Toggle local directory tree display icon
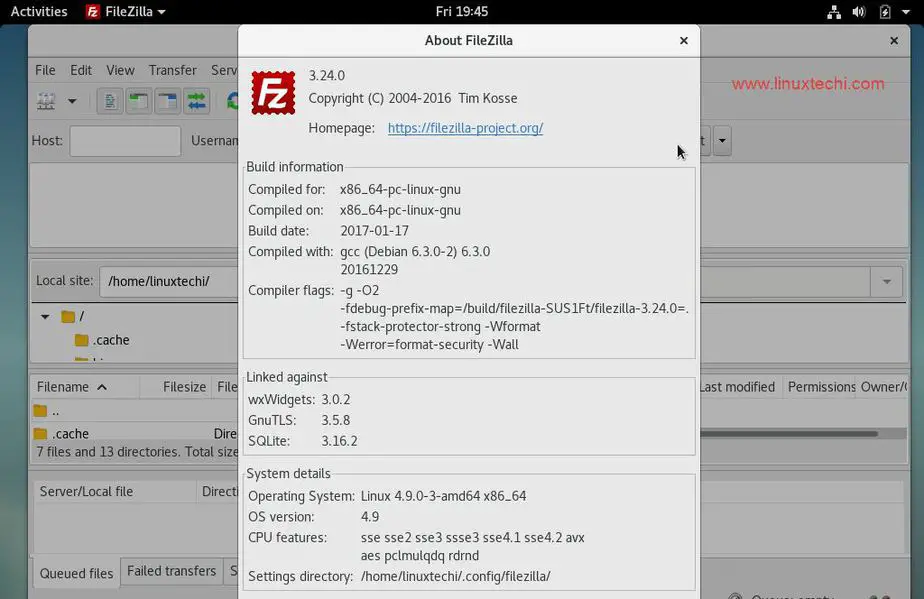The width and height of the screenshot is (924, 599). (138, 101)
